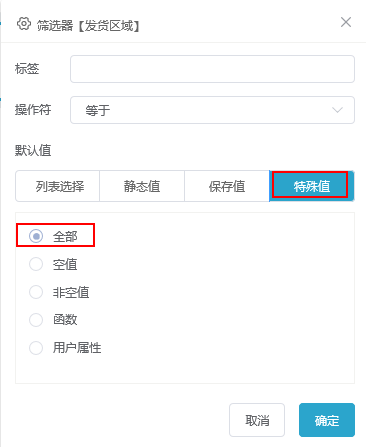The height and width of the screenshot is (447, 366).
Task: Click the 默认值 section label
Action: tap(33, 150)
